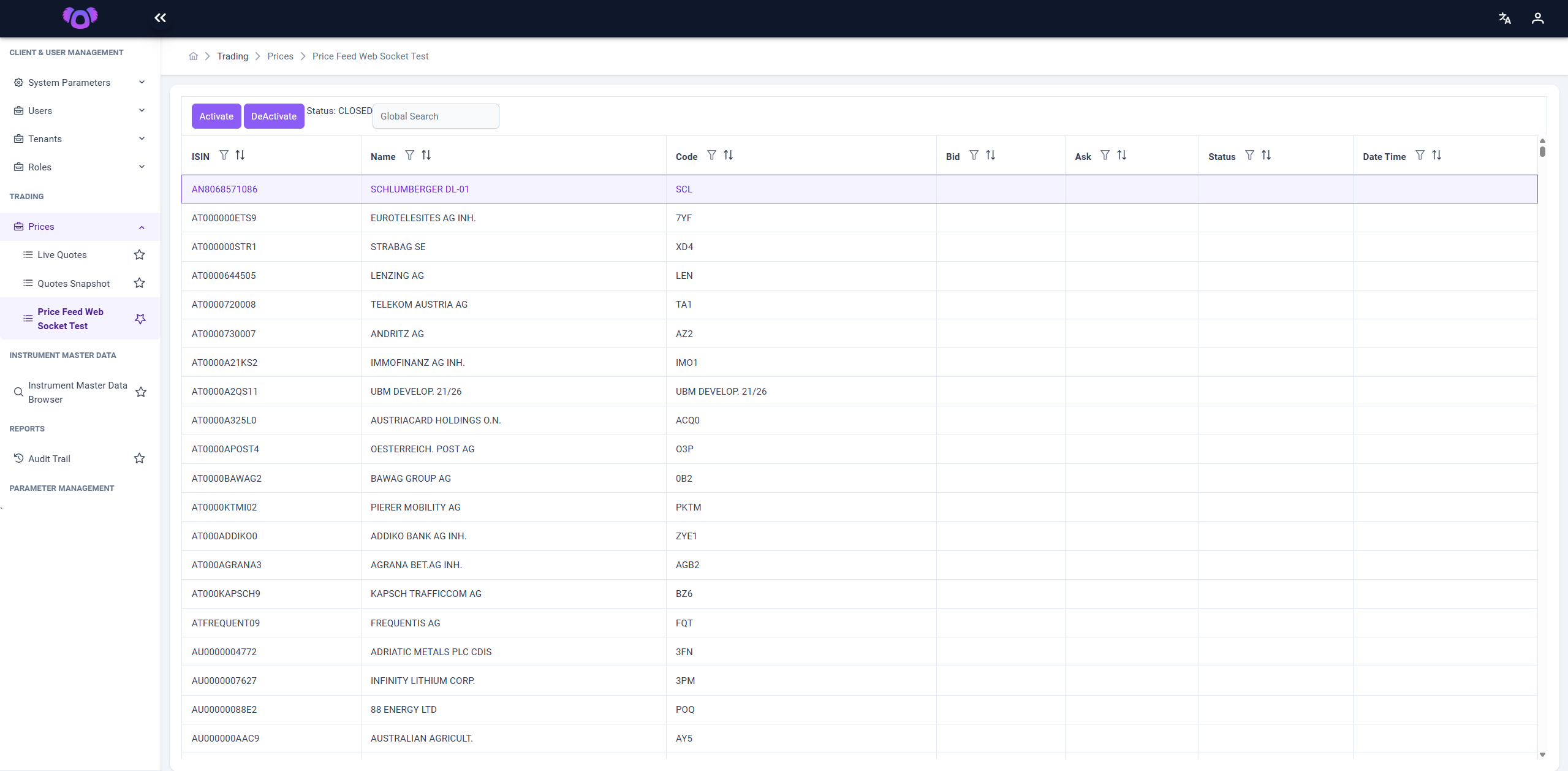1568x771 pixels.
Task: Expand the Roles menu
Action: point(80,167)
